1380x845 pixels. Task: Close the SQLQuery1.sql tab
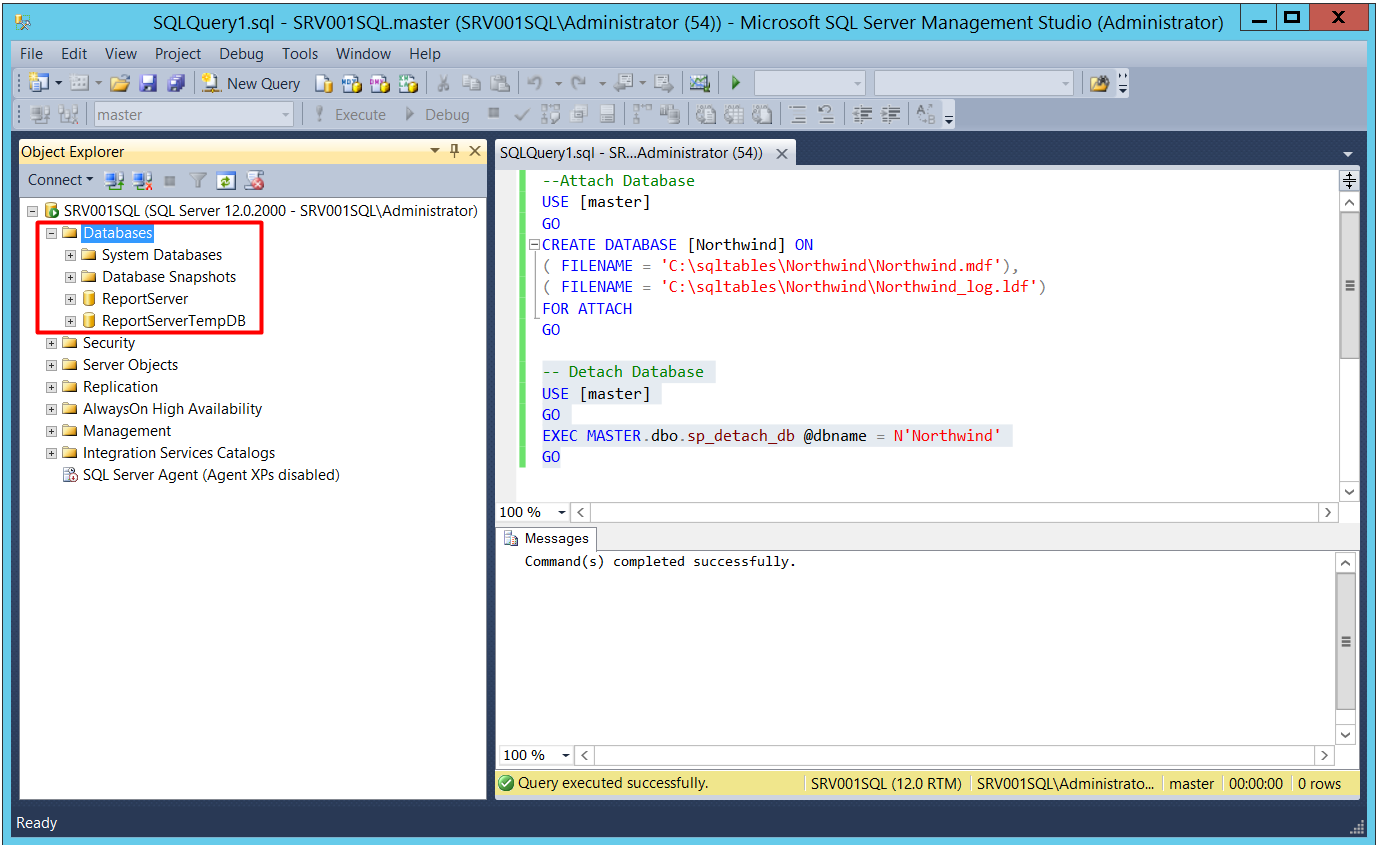(782, 153)
